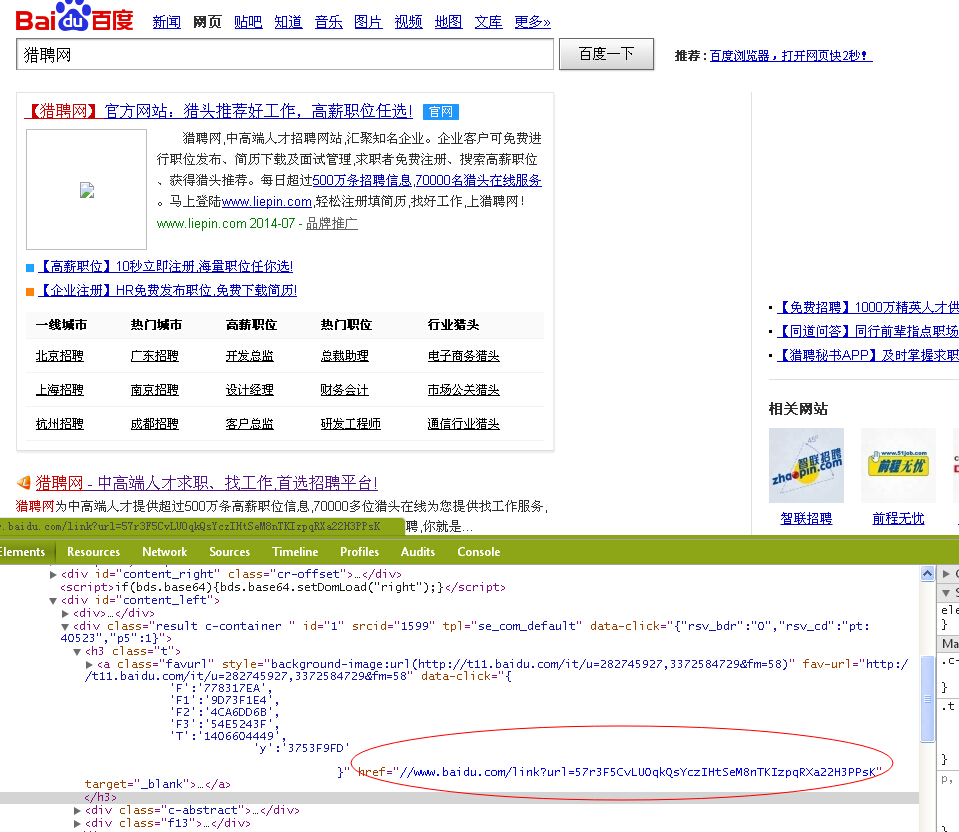Click the broken image placeholder in the ad
Image resolution: width=959 pixels, height=832 pixels.
click(87, 190)
